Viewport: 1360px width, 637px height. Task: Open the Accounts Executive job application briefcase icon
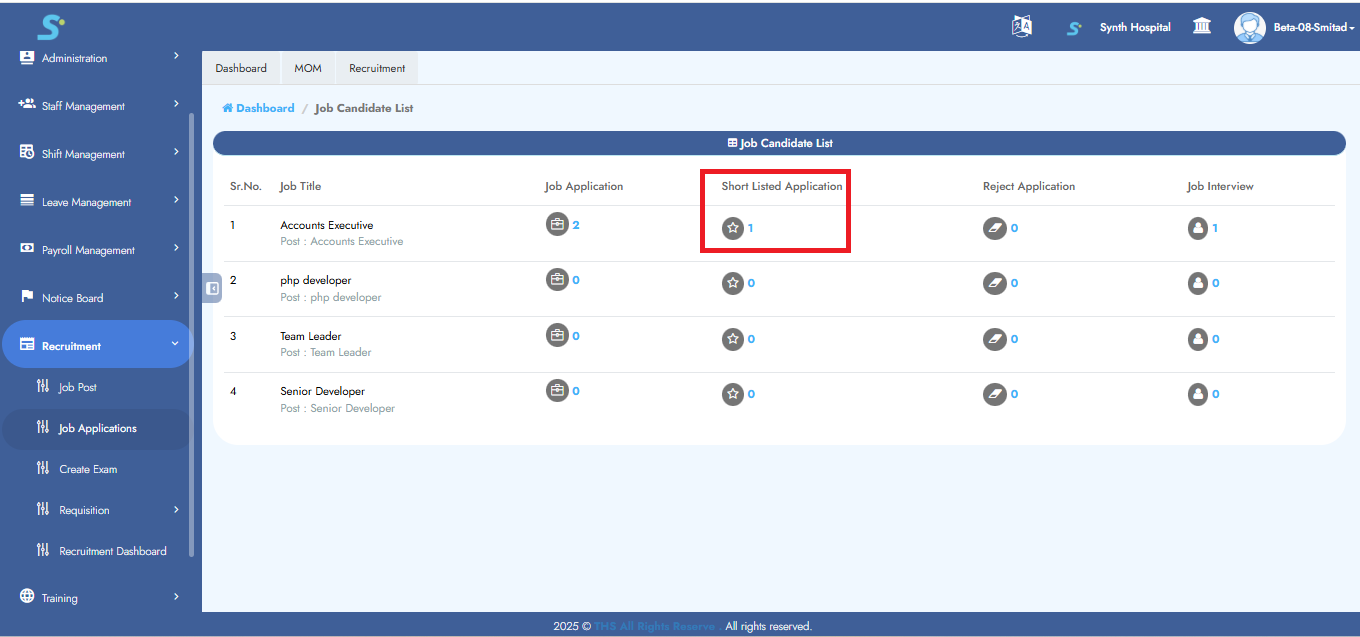558,224
